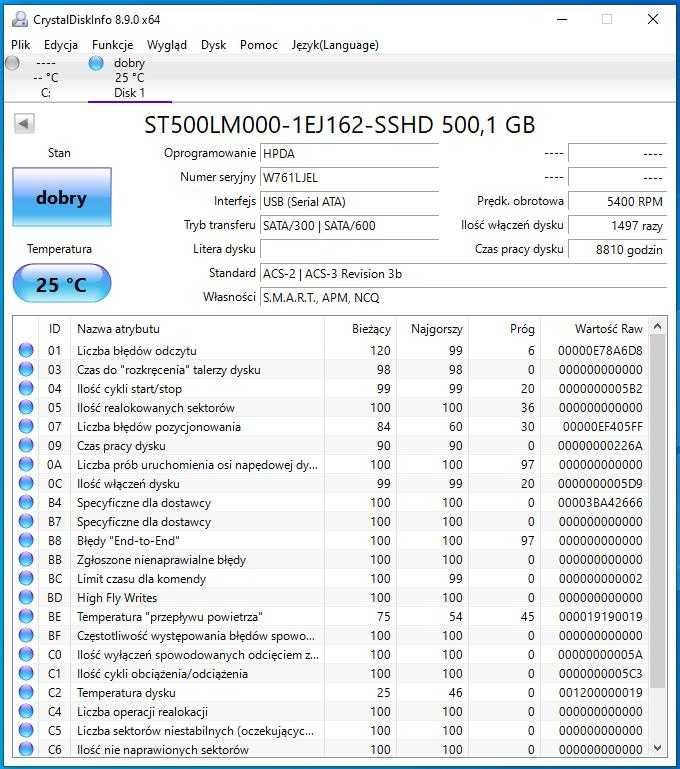
Task: Click status icon for Błędy End-to-End
Action: point(26,540)
